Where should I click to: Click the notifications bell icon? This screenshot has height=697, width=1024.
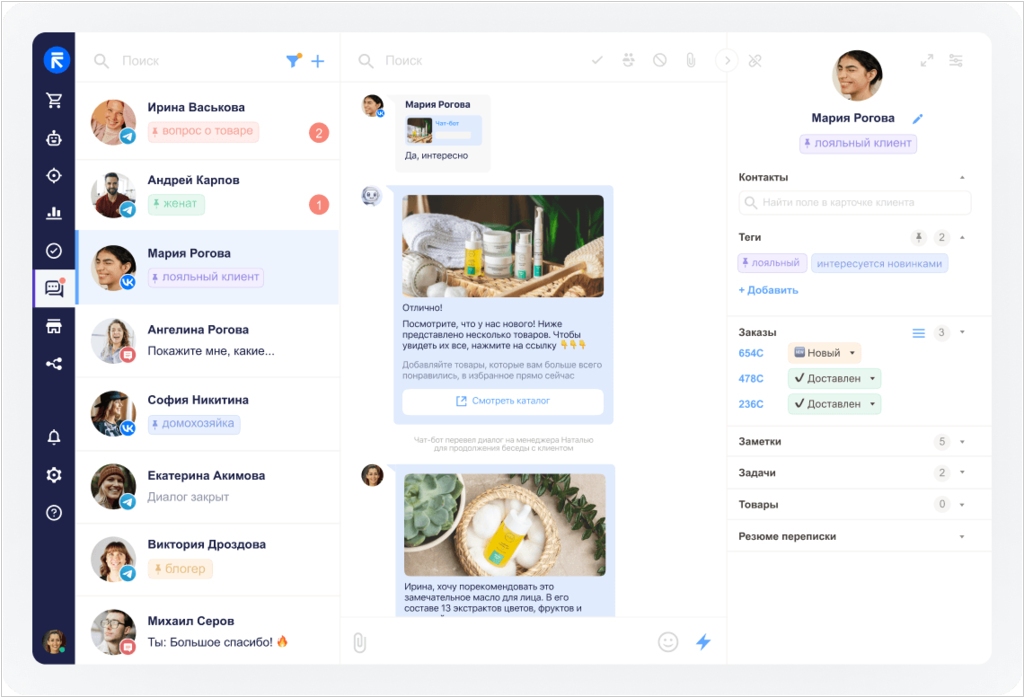[54, 437]
